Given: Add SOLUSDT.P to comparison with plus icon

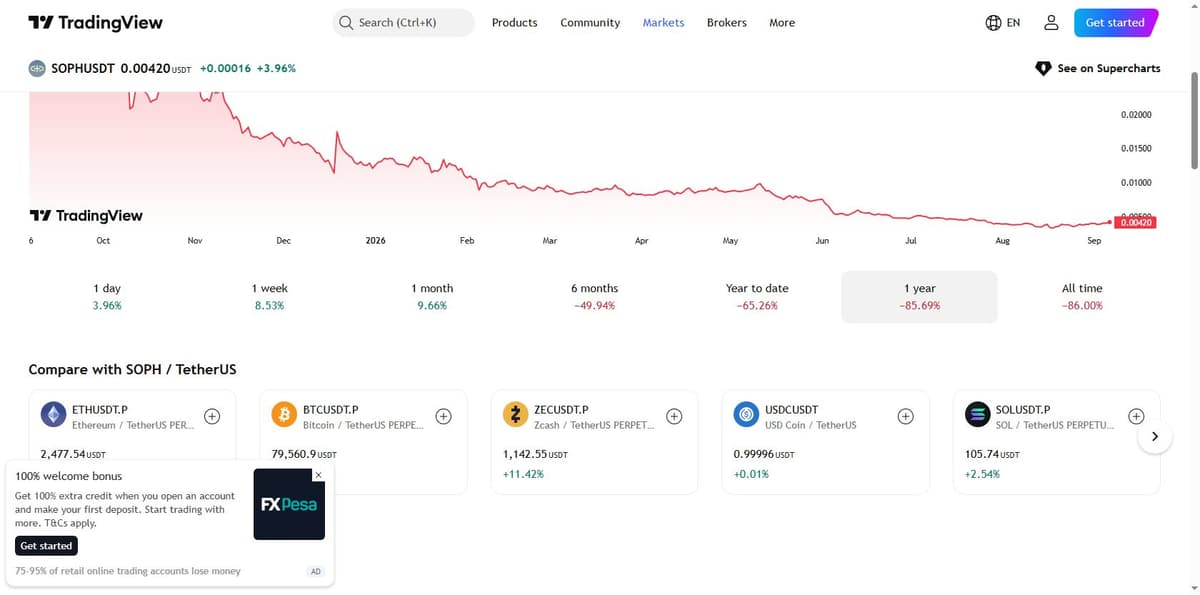Looking at the screenshot, I should [1137, 416].
